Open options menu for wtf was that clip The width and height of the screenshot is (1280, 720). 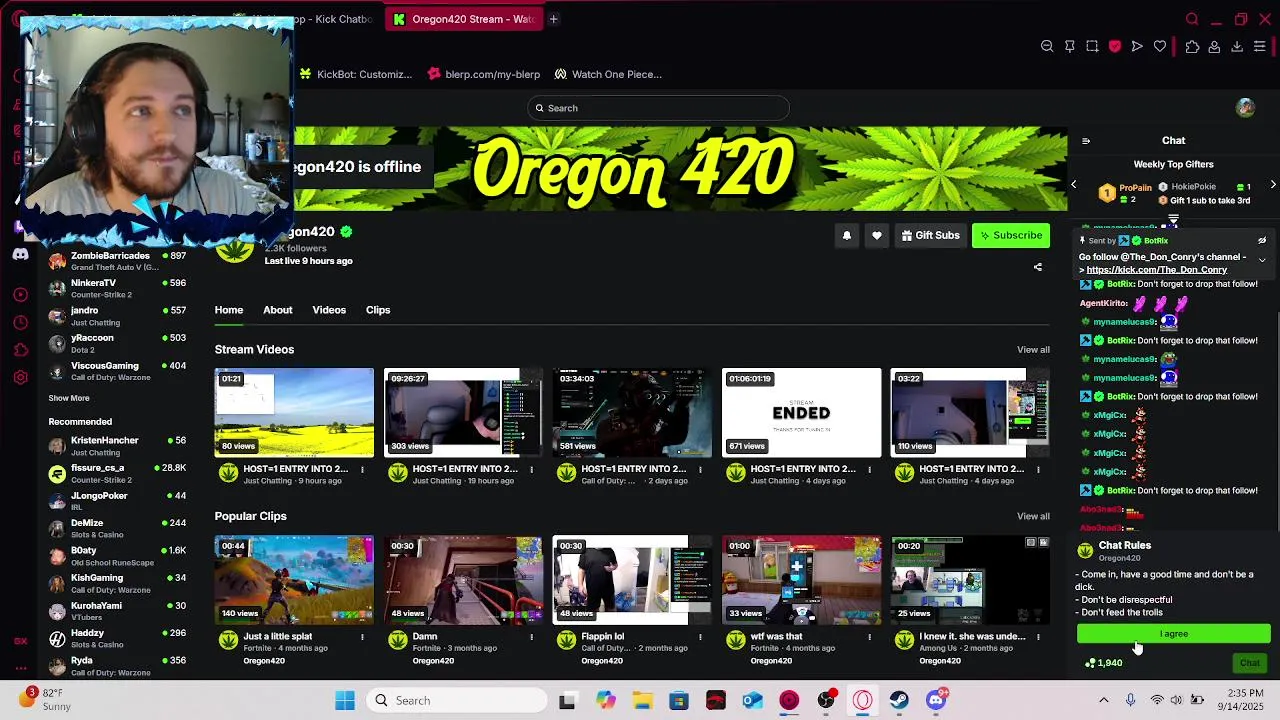[870, 637]
